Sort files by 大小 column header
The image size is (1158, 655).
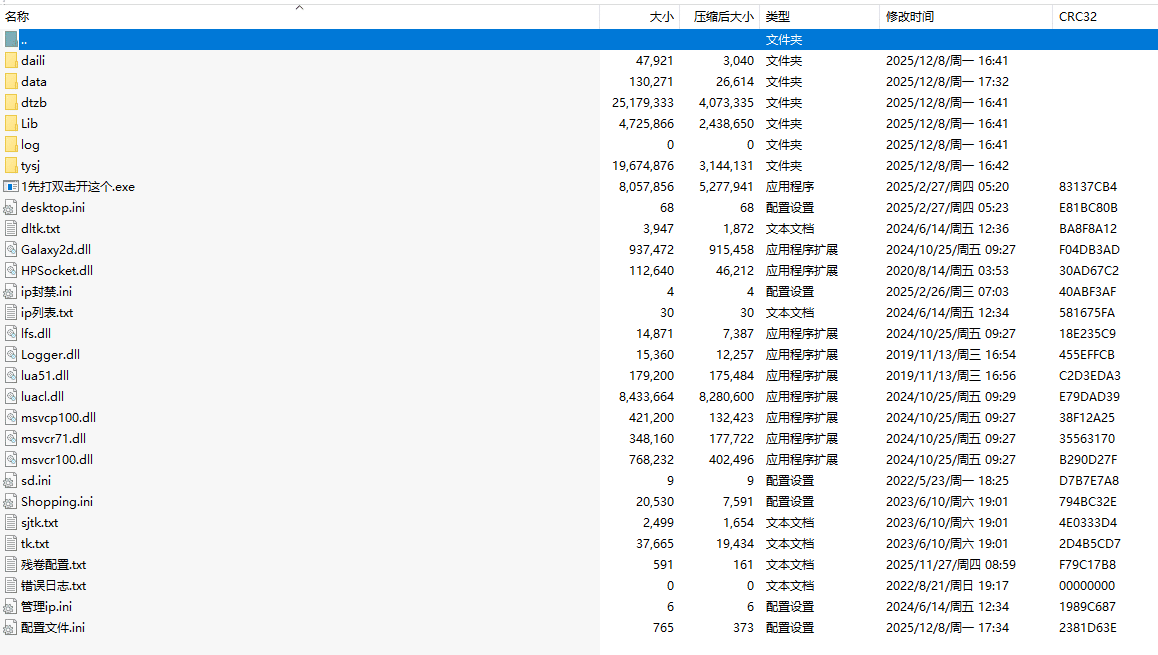[661, 17]
